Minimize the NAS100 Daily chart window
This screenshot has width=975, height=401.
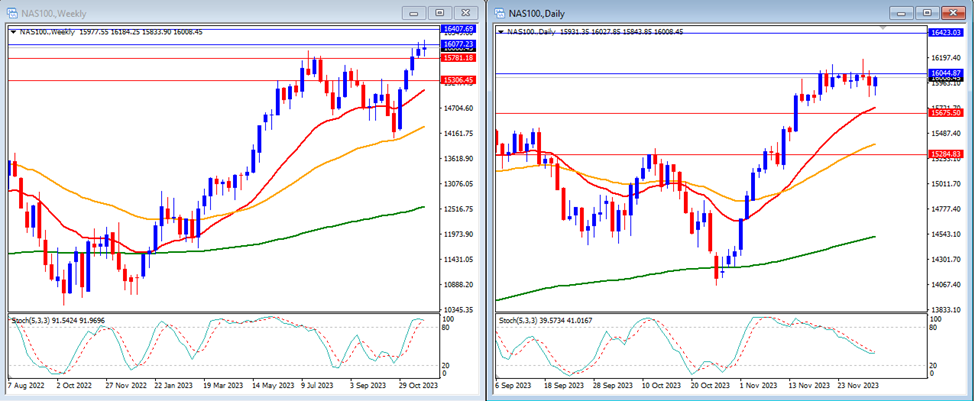(x=902, y=12)
